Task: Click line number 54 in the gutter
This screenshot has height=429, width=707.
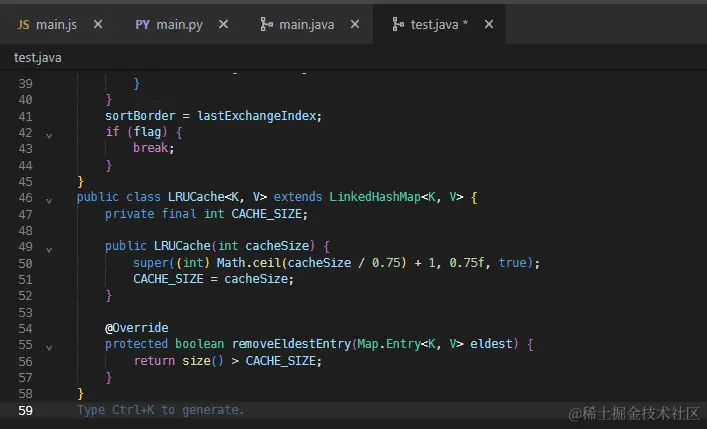Action: [26, 328]
